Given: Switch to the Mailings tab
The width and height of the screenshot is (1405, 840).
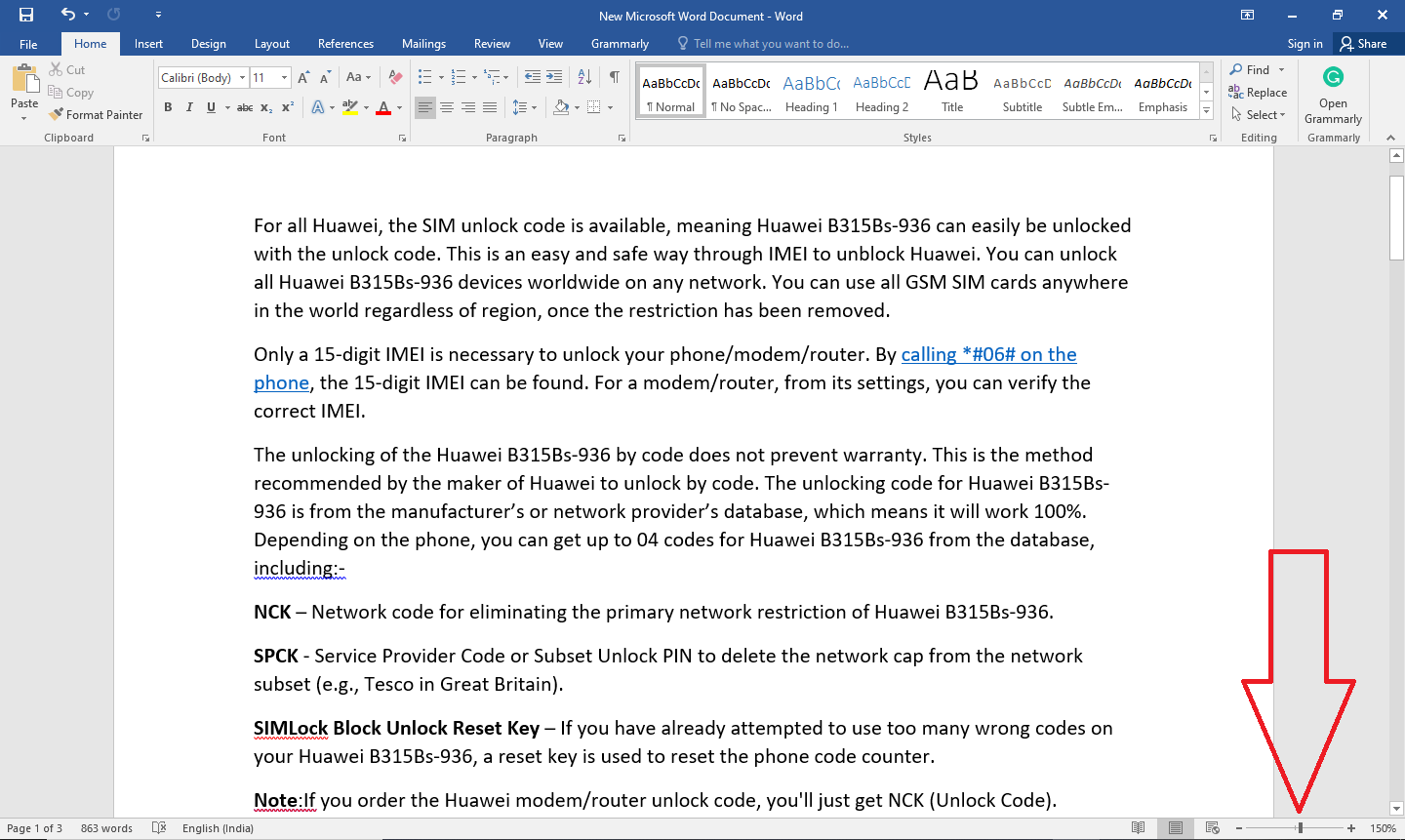Looking at the screenshot, I should coord(423,43).
